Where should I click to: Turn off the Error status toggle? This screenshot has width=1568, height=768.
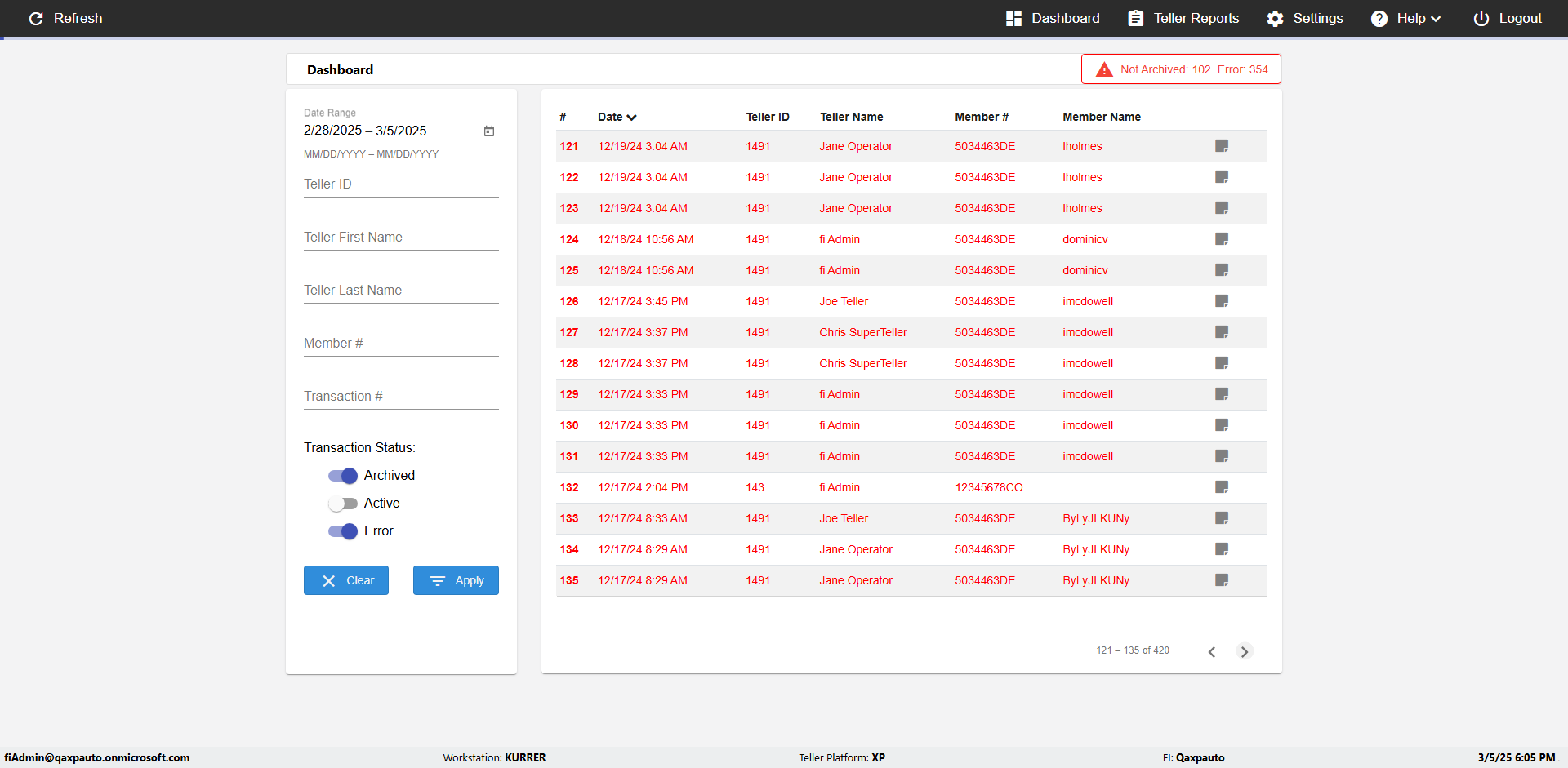[x=343, y=531]
